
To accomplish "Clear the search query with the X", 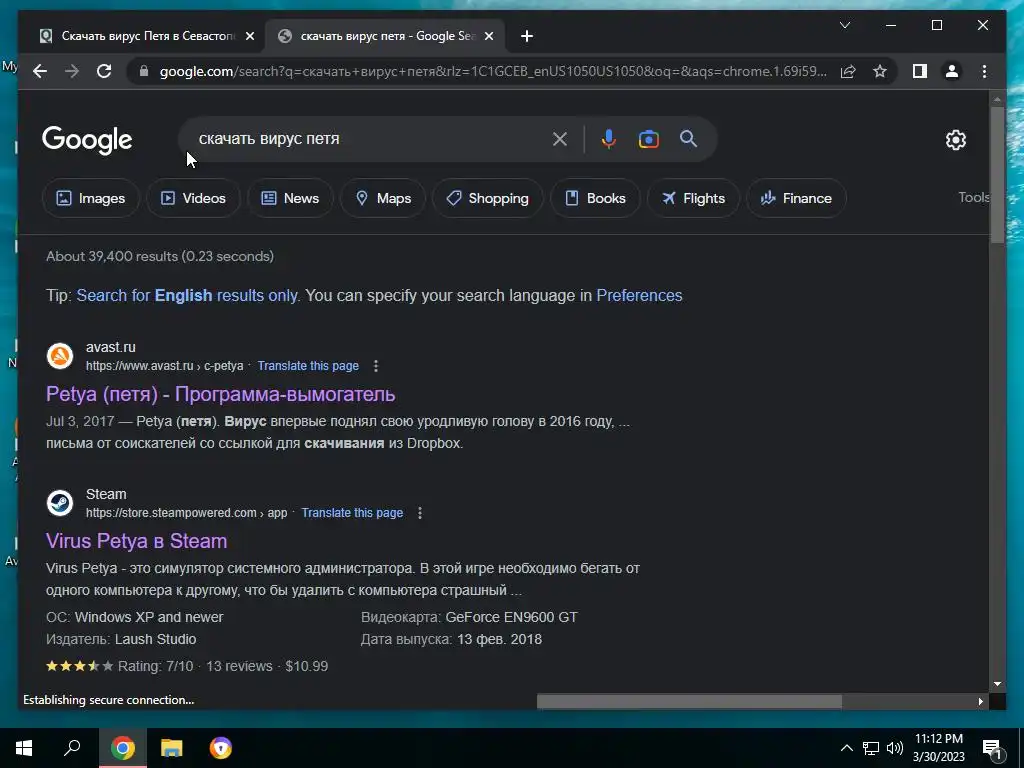I will tap(560, 139).
